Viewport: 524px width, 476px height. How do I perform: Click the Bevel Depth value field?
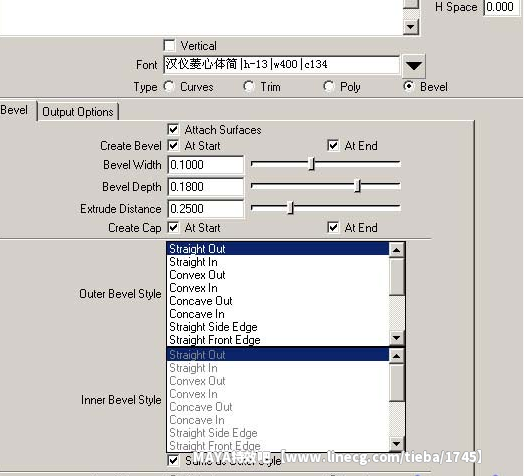coord(206,187)
